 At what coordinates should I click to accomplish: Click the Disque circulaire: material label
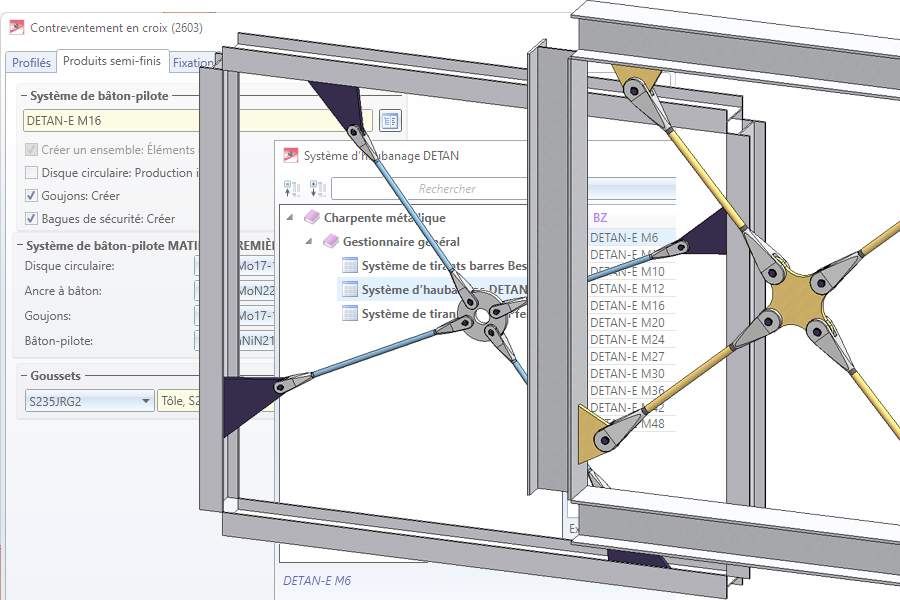[x=69, y=266]
